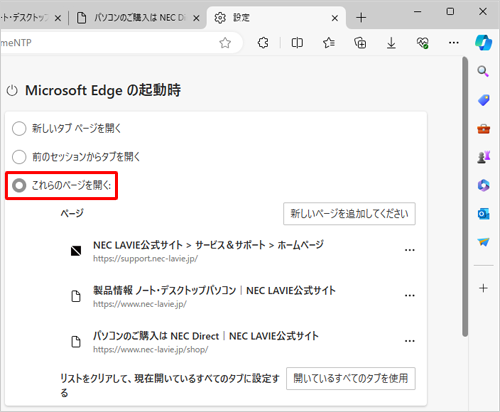Click 新しいページを追加してください button
This screenshot has width=500, height=412.
point(349,214)
